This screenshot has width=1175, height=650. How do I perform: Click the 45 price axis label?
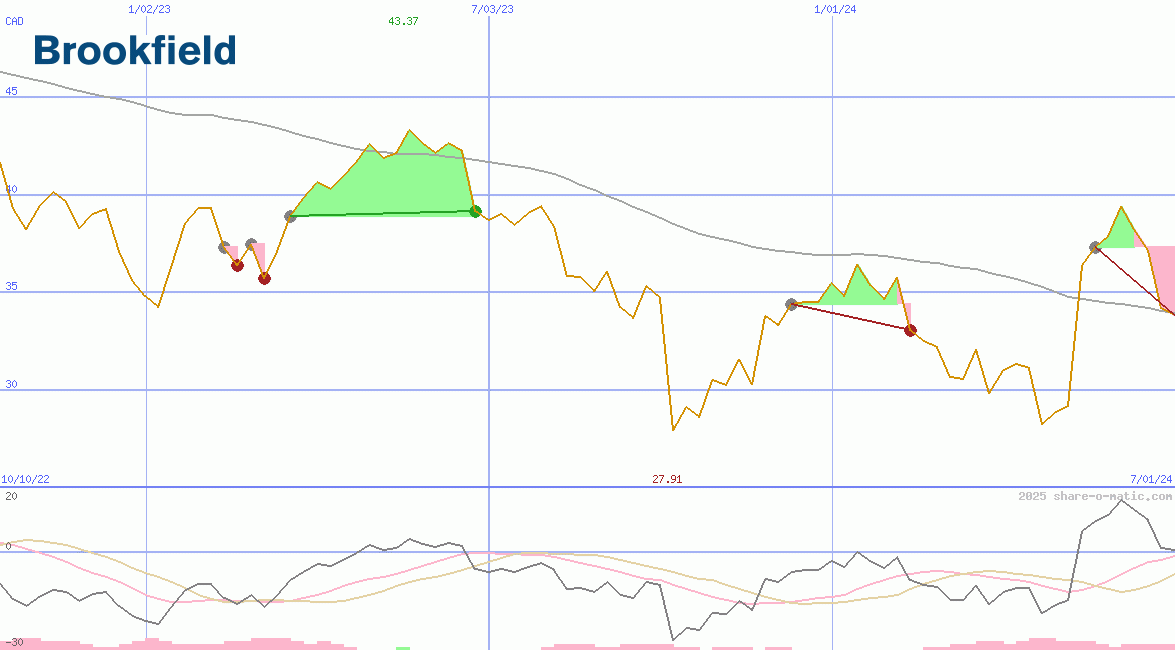(x=12, y=91)
